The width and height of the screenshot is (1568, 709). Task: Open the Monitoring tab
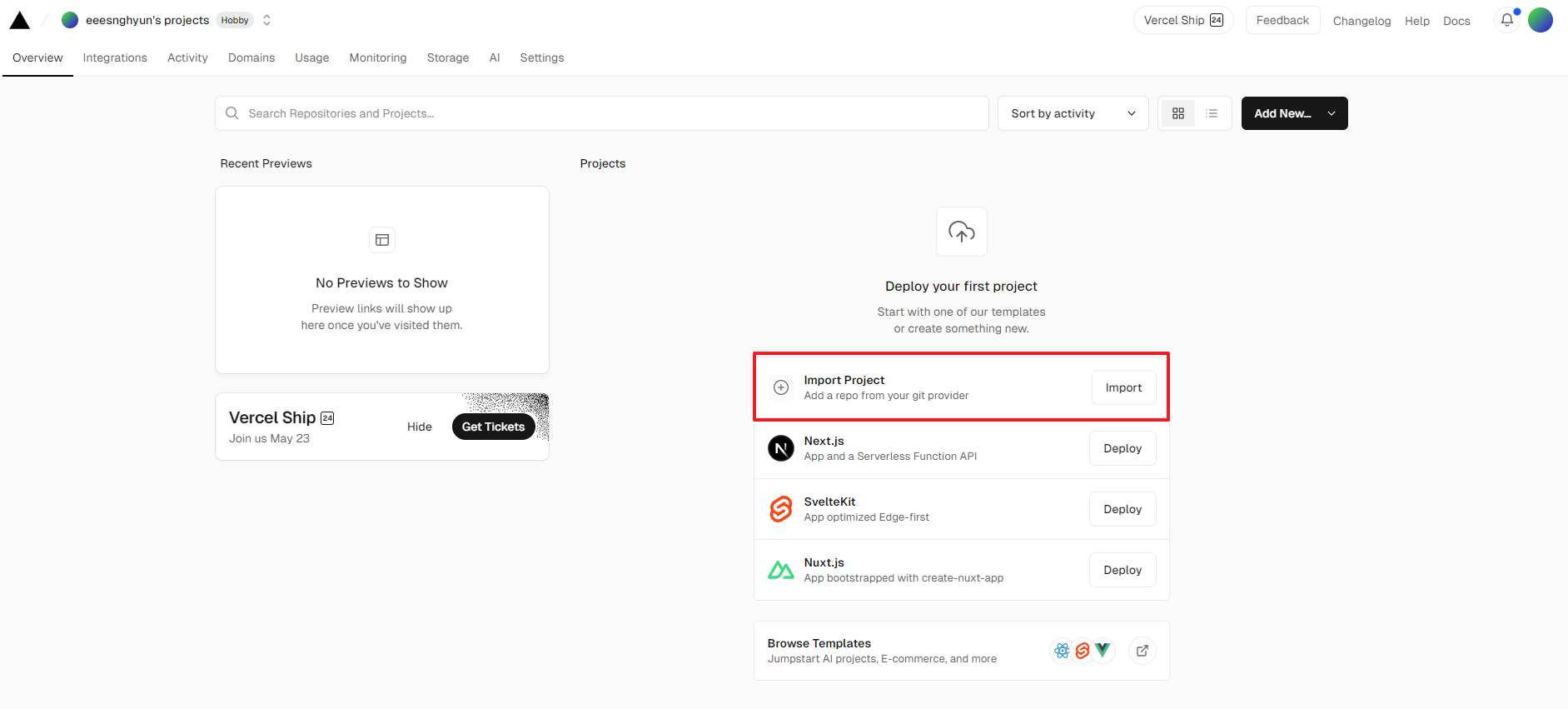pyautogui.click(x=378, y=57)
